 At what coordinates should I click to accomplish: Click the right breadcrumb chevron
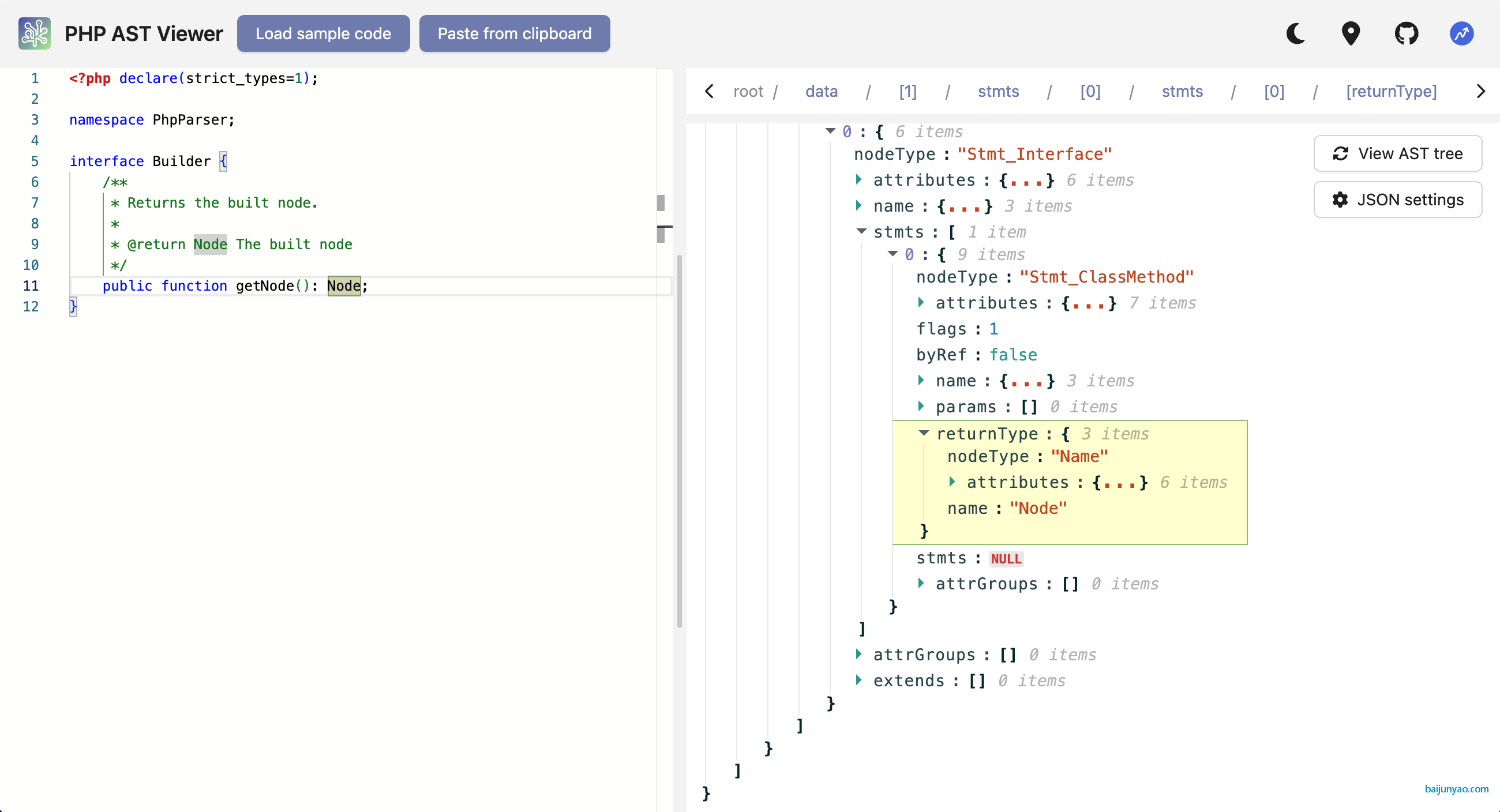tap(1482, 91)
